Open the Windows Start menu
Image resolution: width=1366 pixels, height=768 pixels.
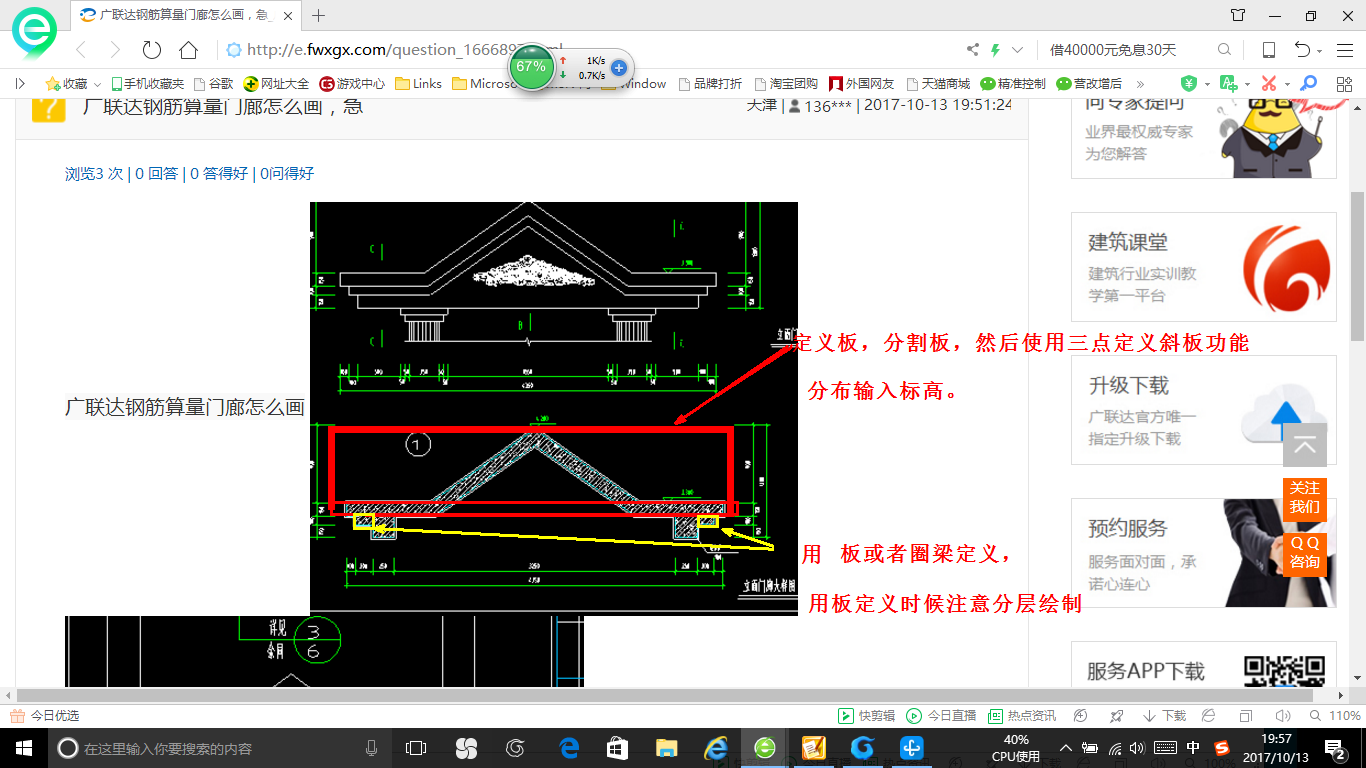coord(23,748)
